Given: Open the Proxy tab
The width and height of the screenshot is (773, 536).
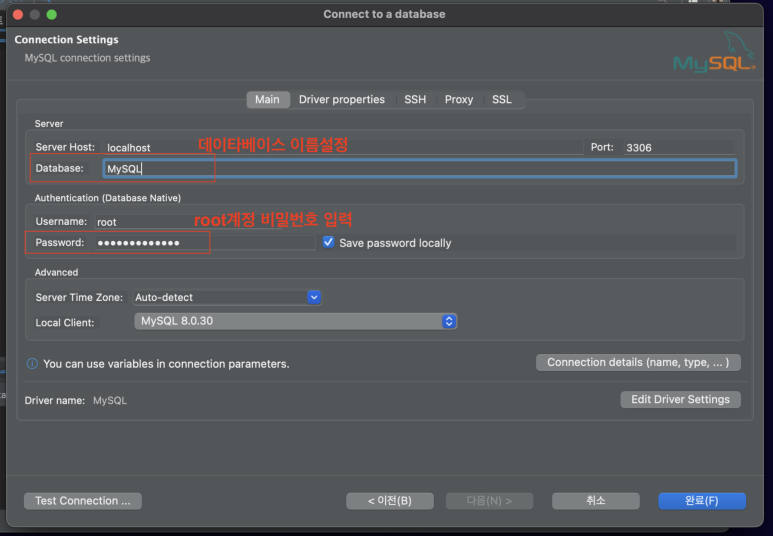Looking at the screenshot, I should tap(459, 100).
